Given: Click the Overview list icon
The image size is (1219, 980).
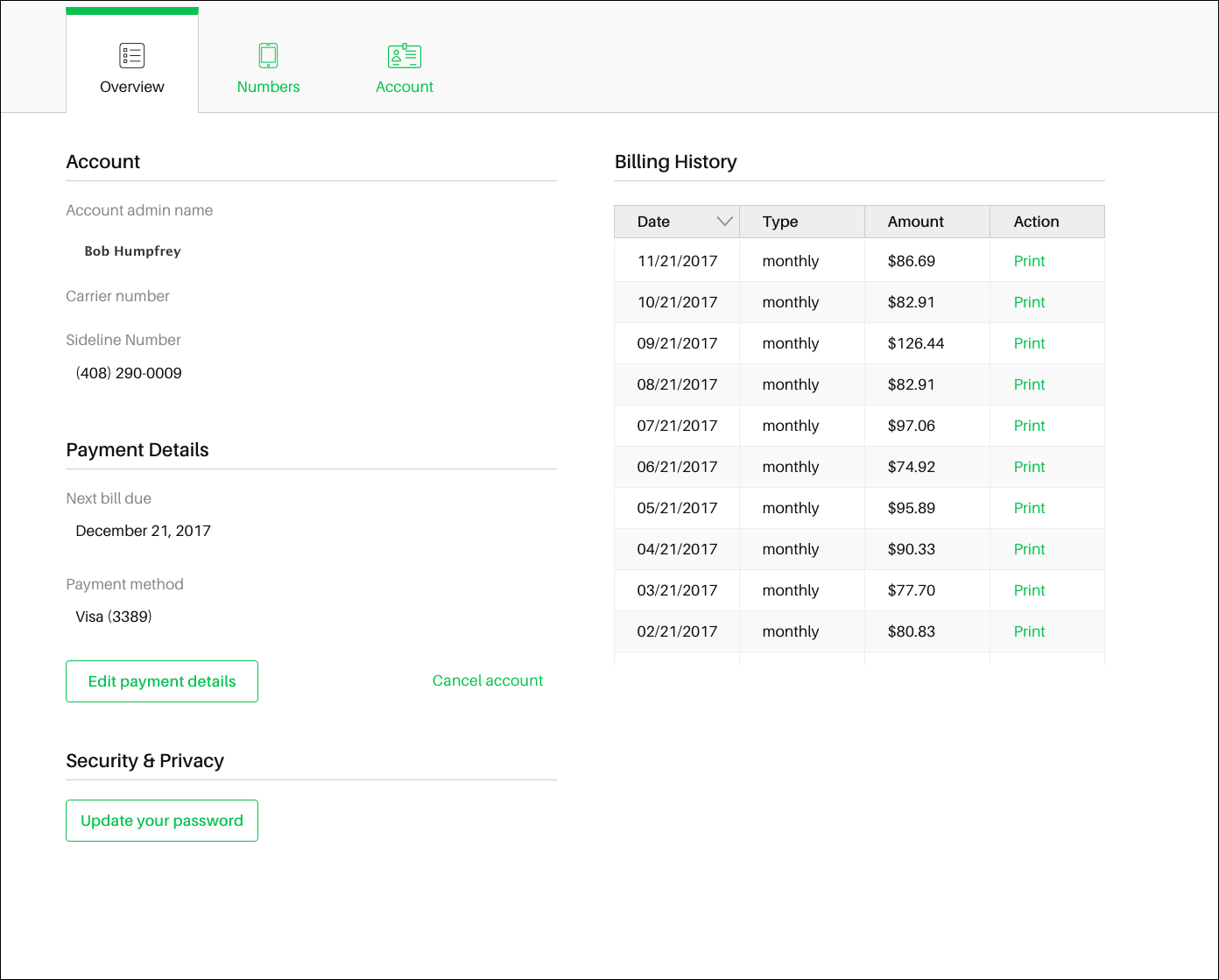Looking at the screenshot, I should 132,56.
